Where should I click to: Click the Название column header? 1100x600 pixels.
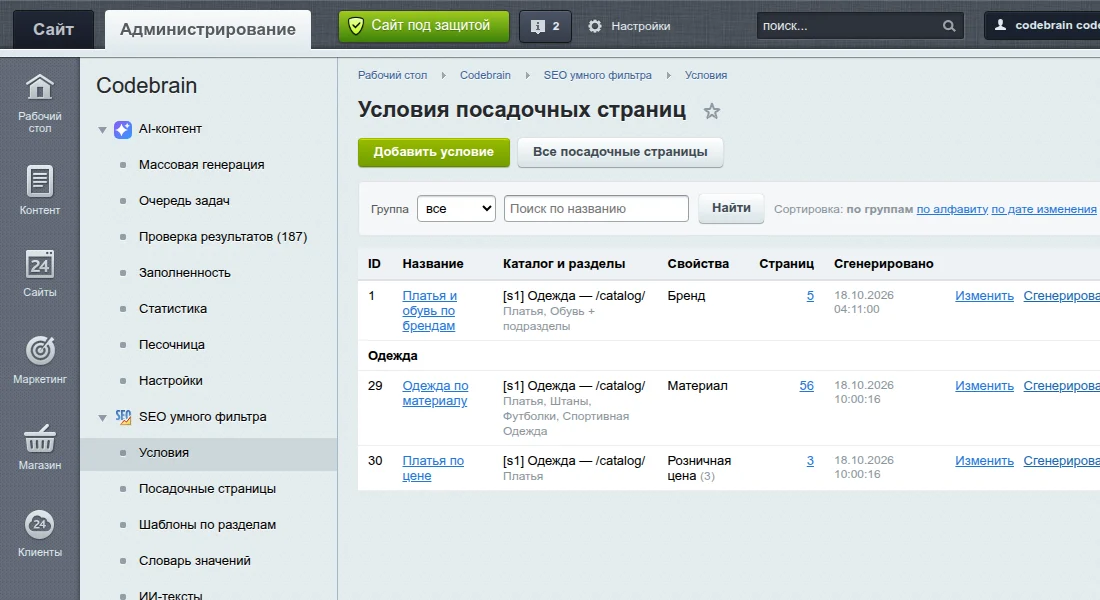433,264
